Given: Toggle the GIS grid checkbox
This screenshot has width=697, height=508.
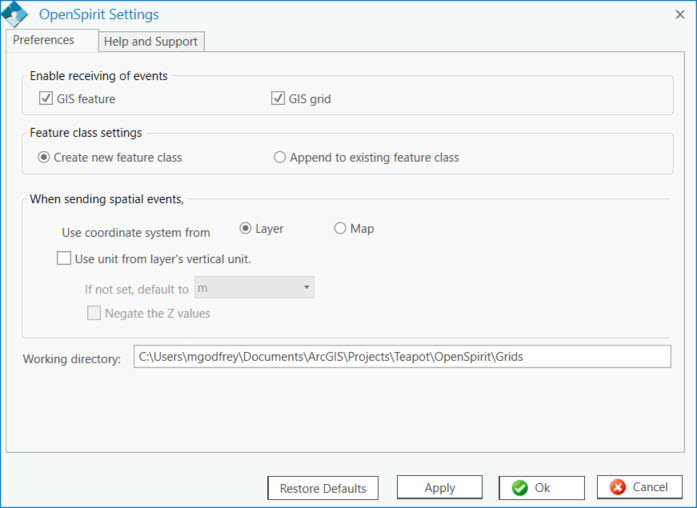Looking at the screenshot, I should coord(278,98).
